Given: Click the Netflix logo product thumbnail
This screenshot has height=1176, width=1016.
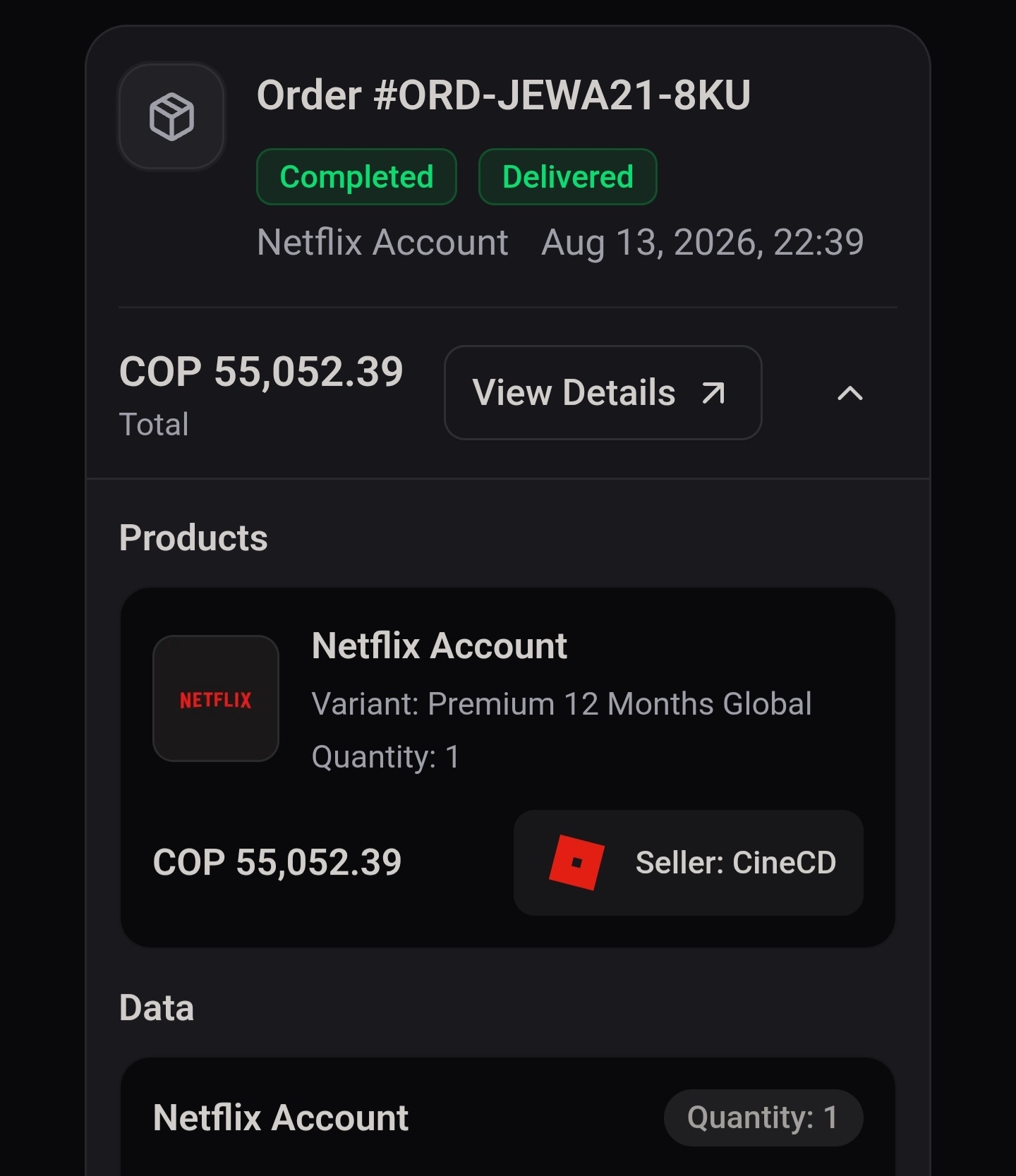Looking at the screenshot, I should 216,698.
